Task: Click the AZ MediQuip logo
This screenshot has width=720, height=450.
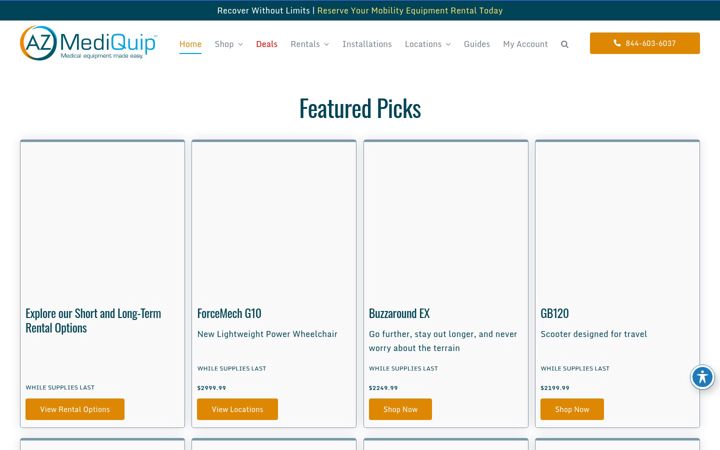Action: pos(88,43)
